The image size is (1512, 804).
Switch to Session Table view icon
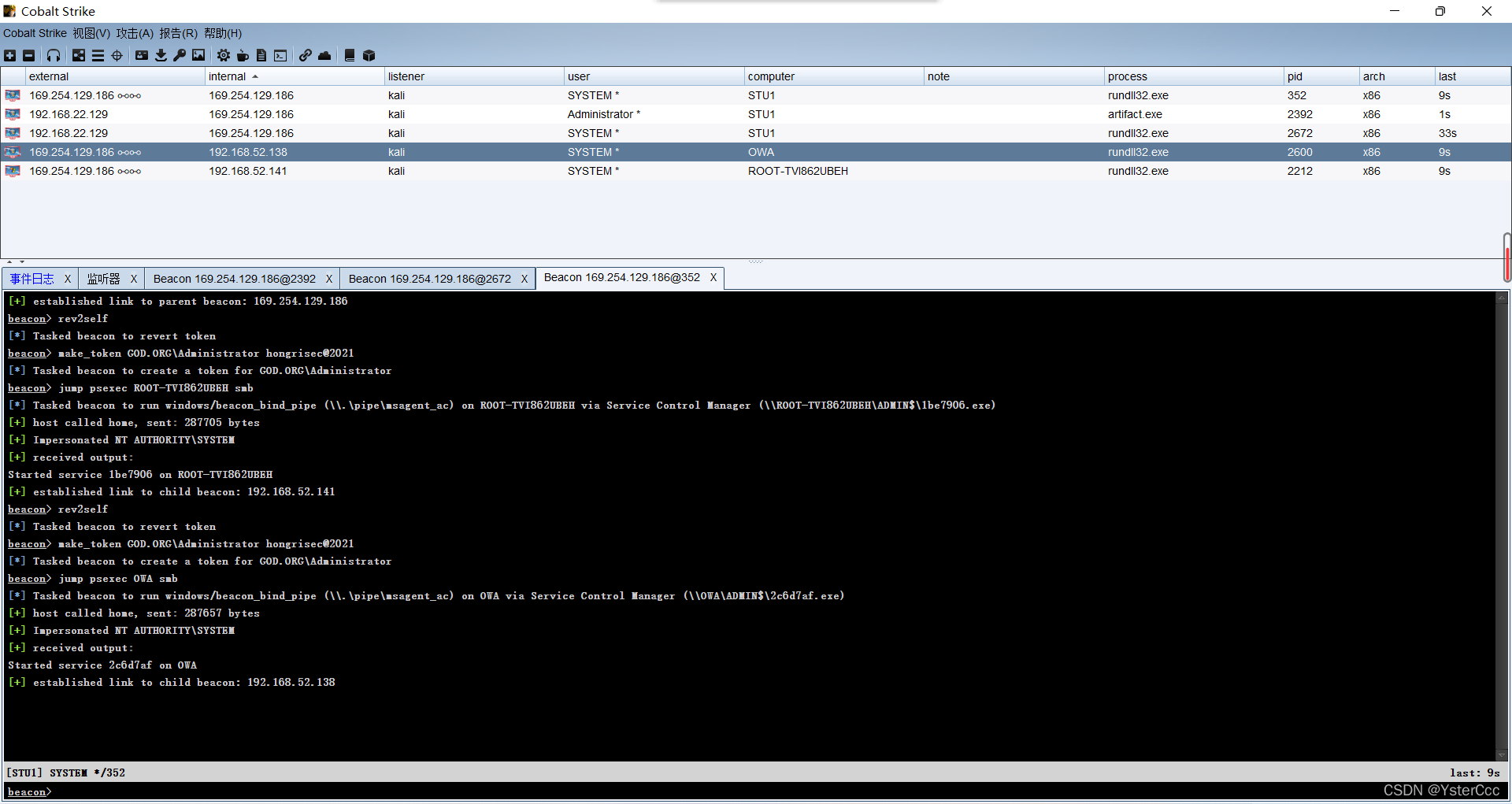[98, 55]
